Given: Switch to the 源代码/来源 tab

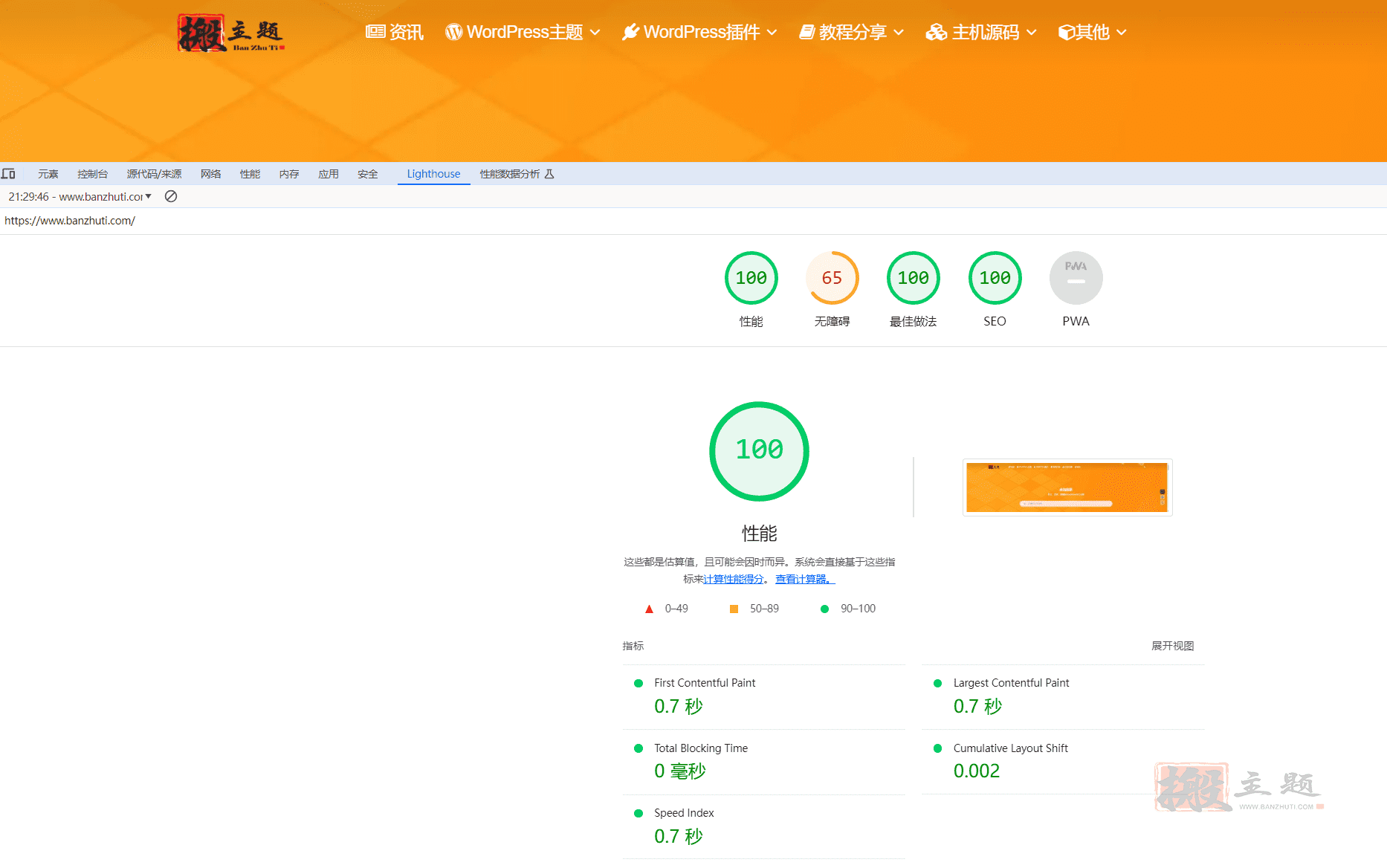Looking at the screenshot, I should tap(154, 174).
